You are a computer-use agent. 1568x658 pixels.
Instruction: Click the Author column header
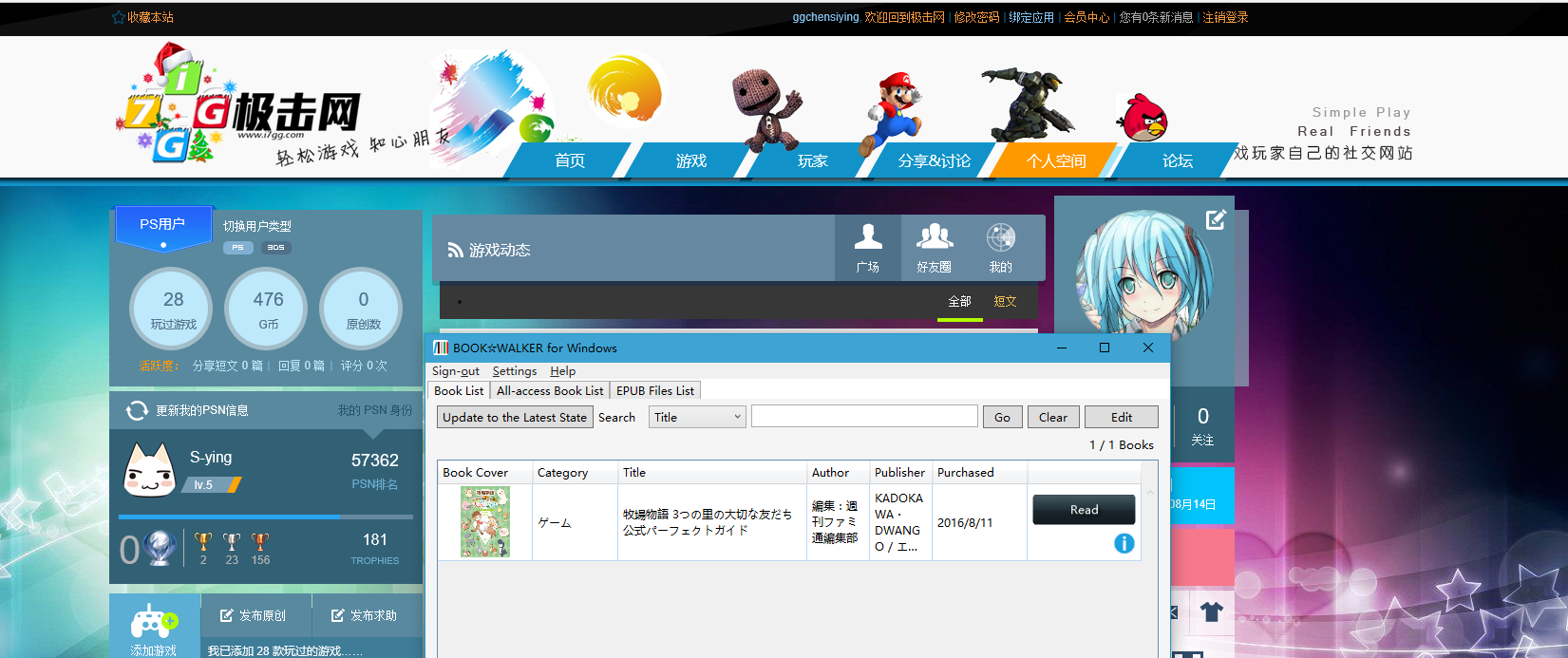[x=839, y=472]
